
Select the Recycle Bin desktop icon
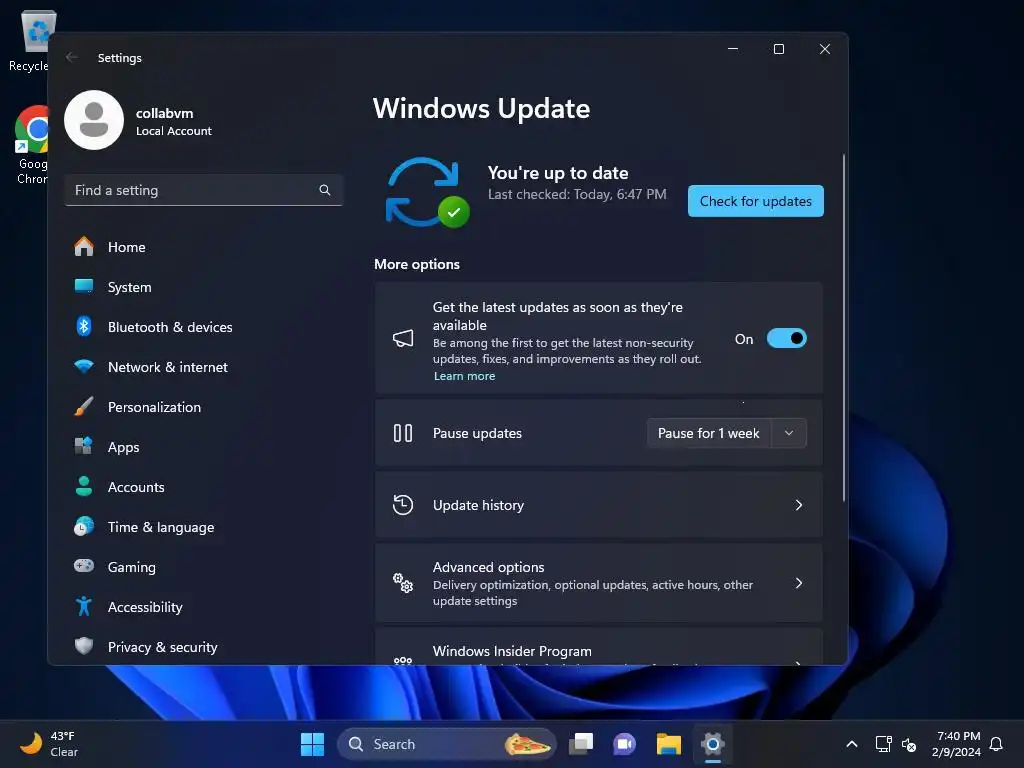pyautogui.click(x=30, y=40)
